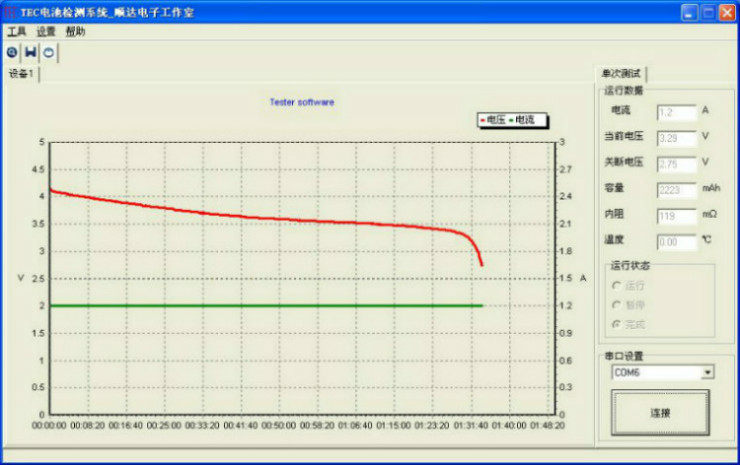Open the 帮助 menu
The image size is (740, 465).
click(75, 32)
